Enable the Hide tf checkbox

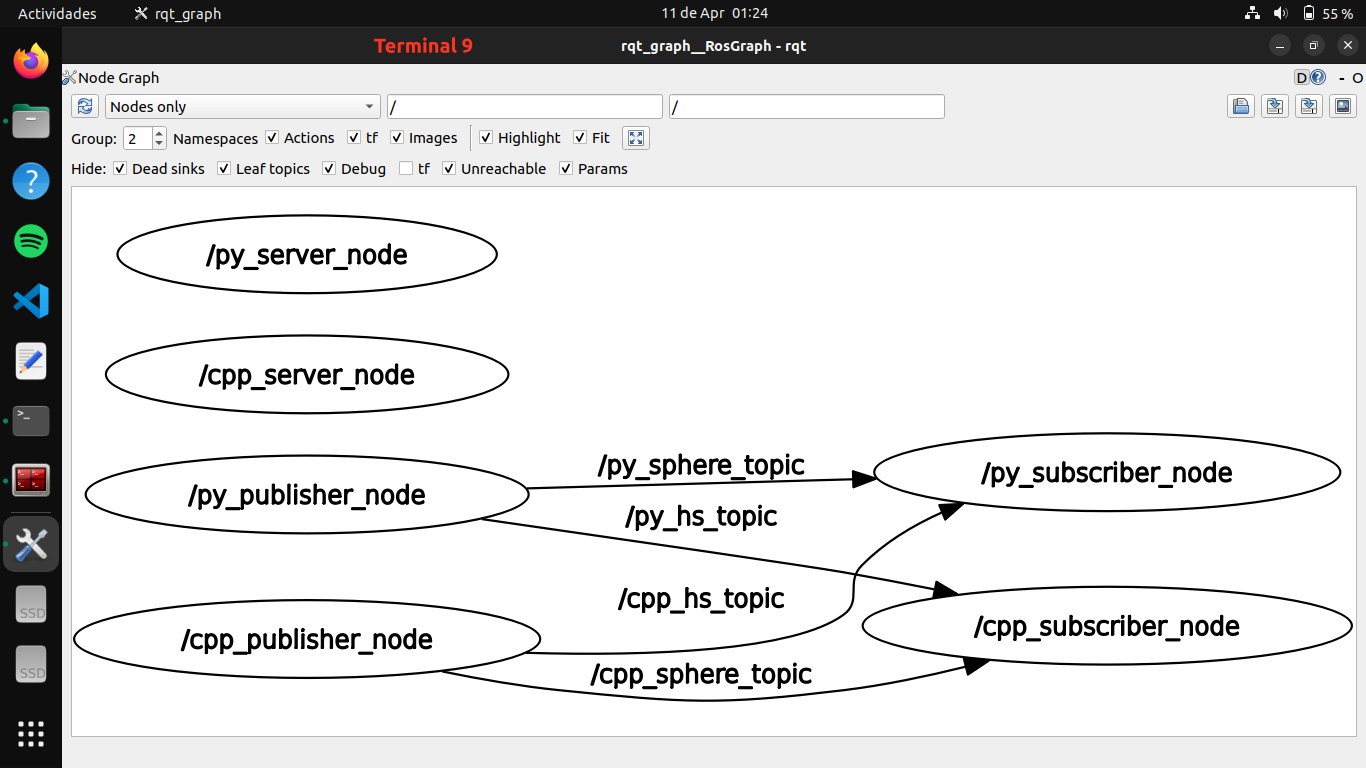click(x=406, y=169)
